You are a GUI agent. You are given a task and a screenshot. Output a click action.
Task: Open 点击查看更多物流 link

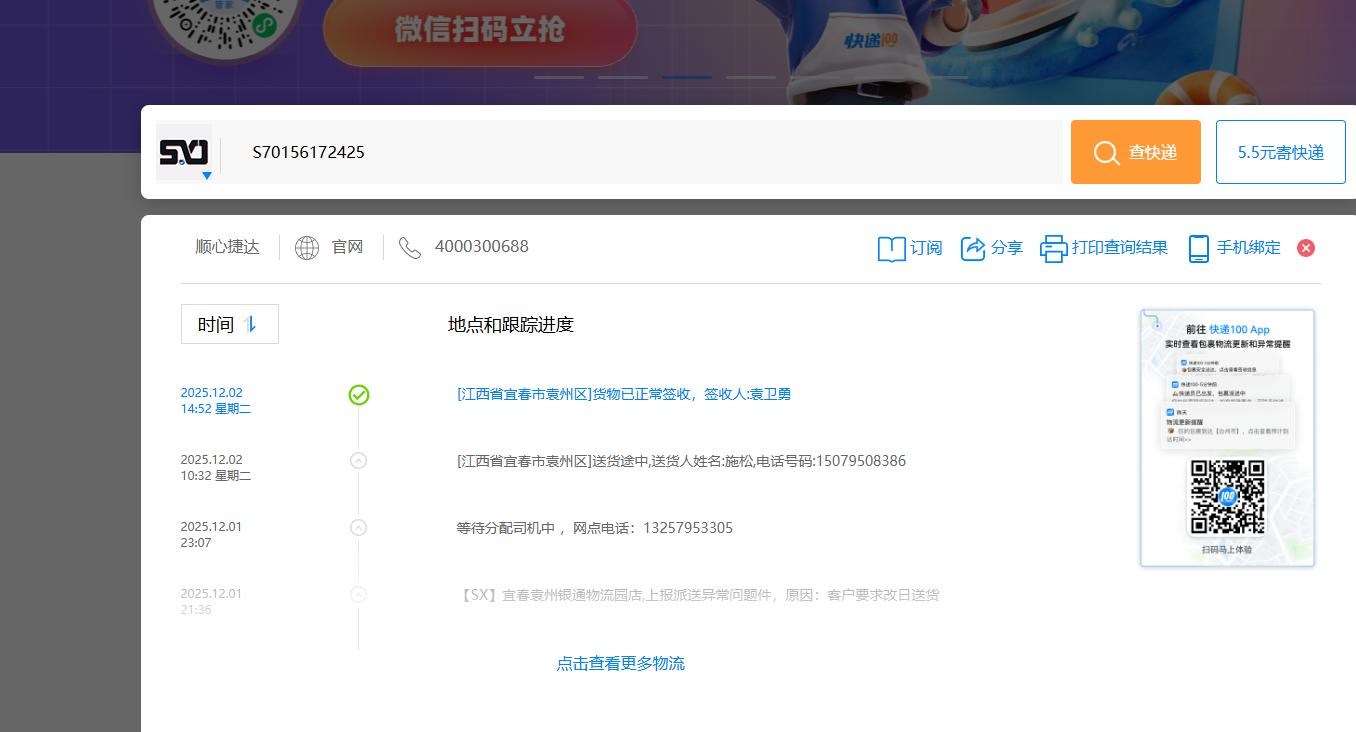(620, 663)
